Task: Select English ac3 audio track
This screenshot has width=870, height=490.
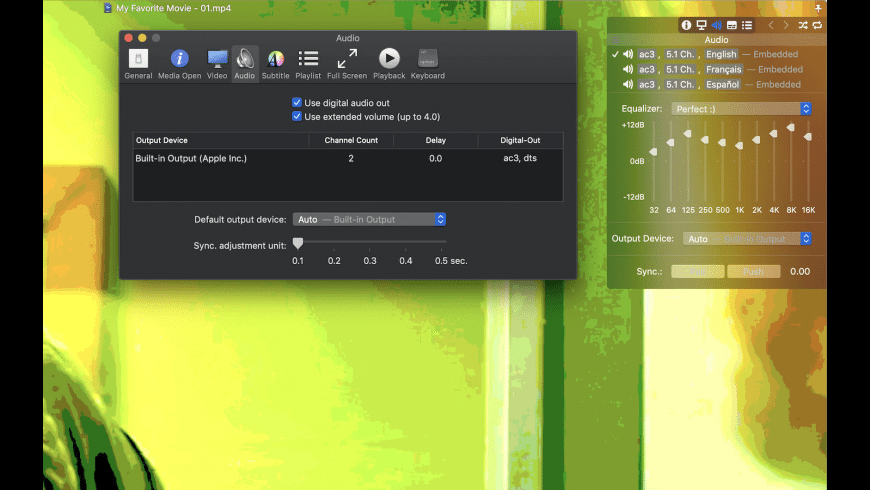Action: [716, 54]
